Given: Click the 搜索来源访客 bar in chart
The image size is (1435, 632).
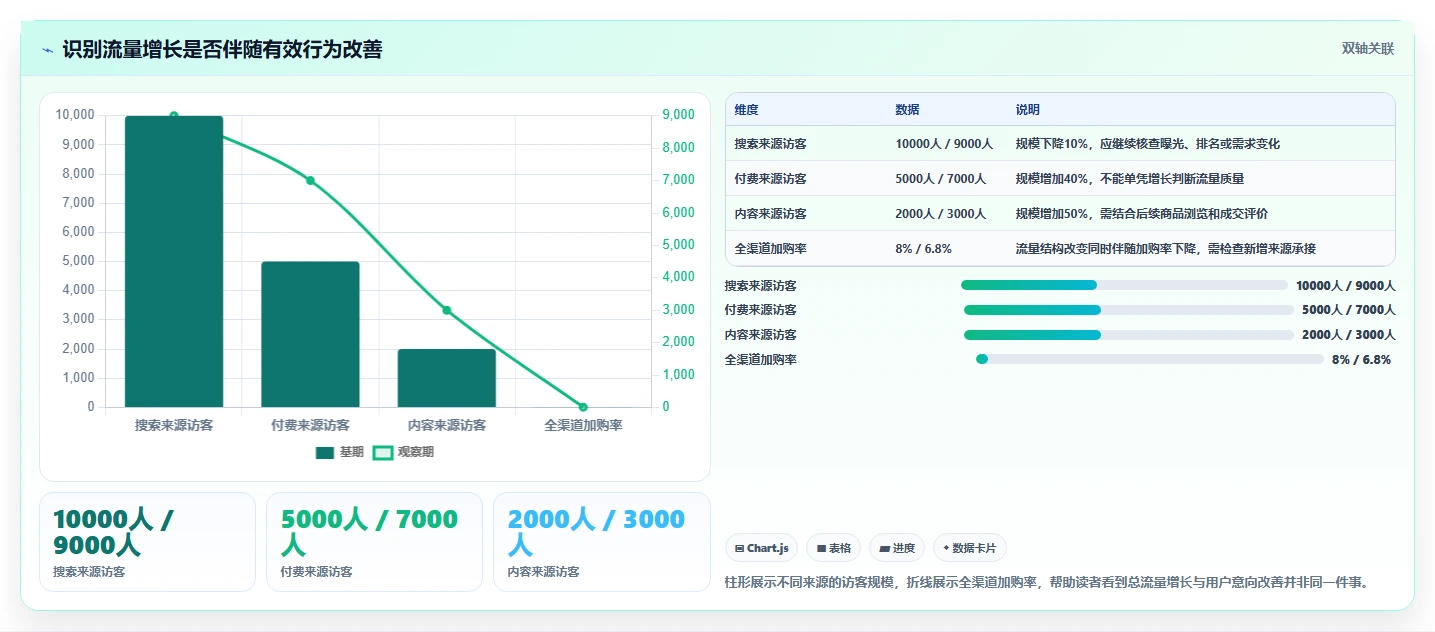Looking at the screenshot, I should (x=174, y=262).
